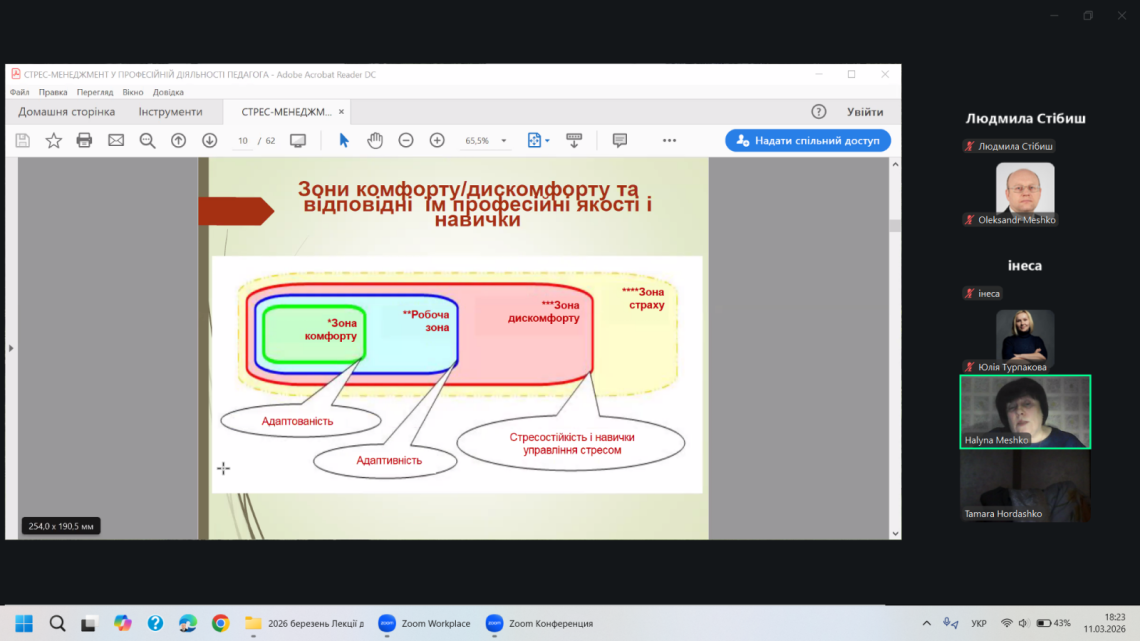Go to previous page arrow icon
This screenshot has height=641, width=1140.
pos(178,141)
